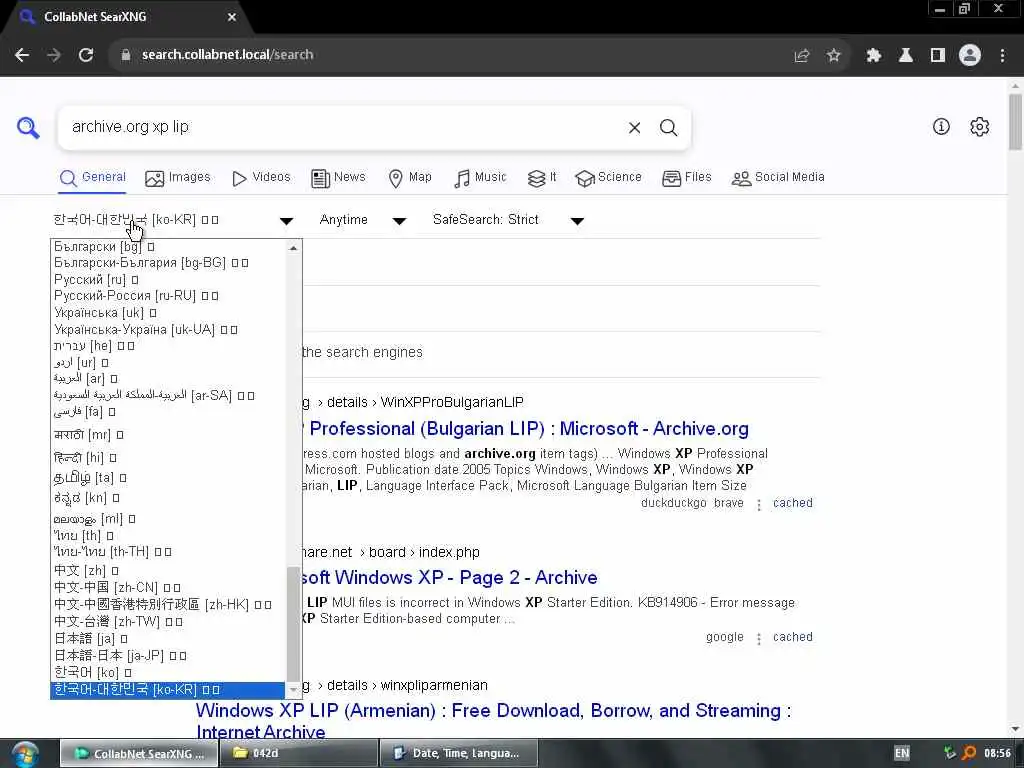The height and width of the screenshot is (768, 1024).
Task: Choose Български [bg] language option
Action: coord(168,247)
